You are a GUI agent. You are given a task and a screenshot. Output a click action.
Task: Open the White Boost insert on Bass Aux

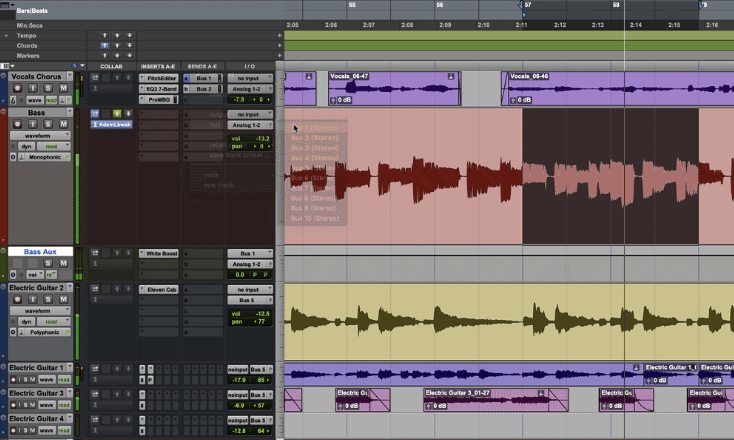159,253
